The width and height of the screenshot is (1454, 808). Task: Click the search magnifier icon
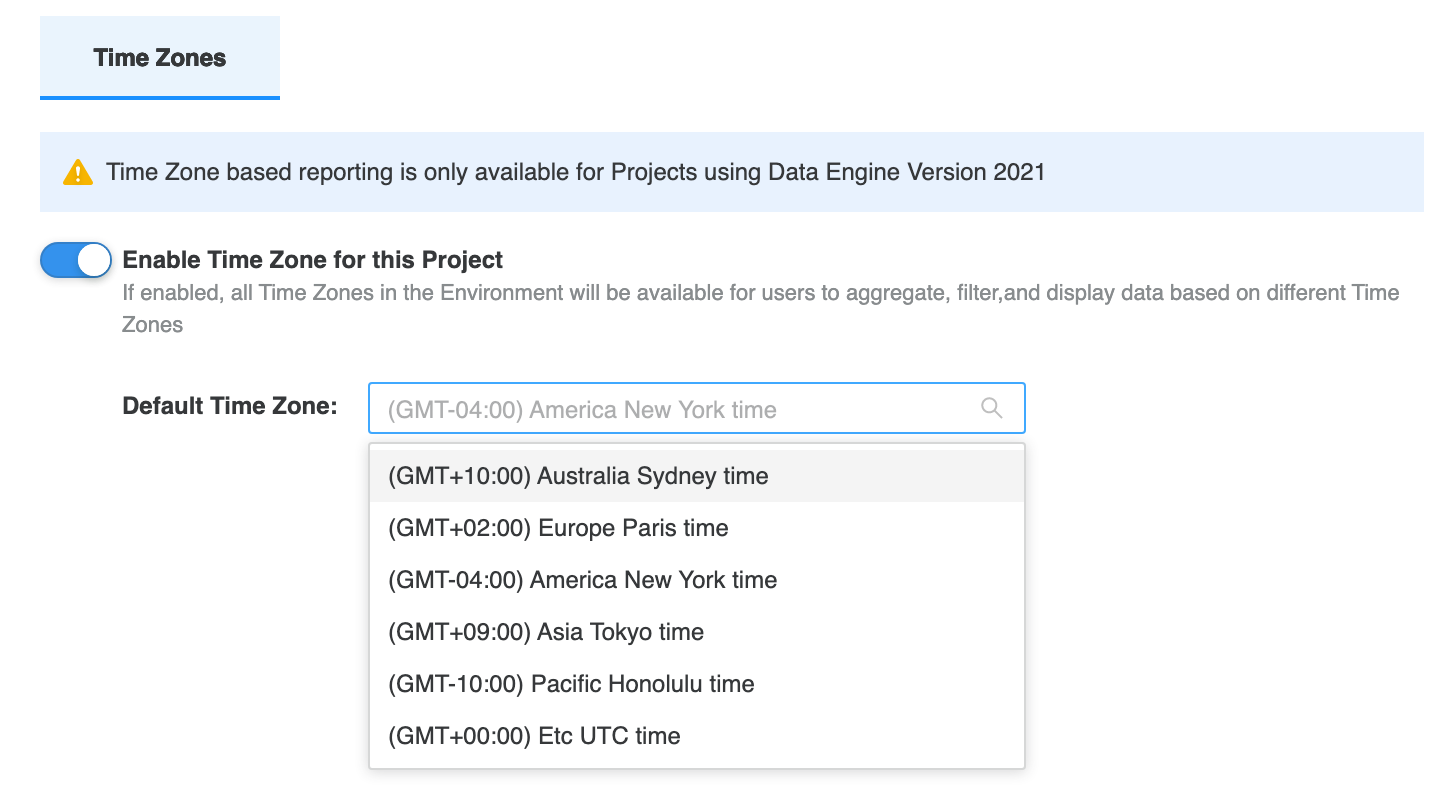(991, 408)
